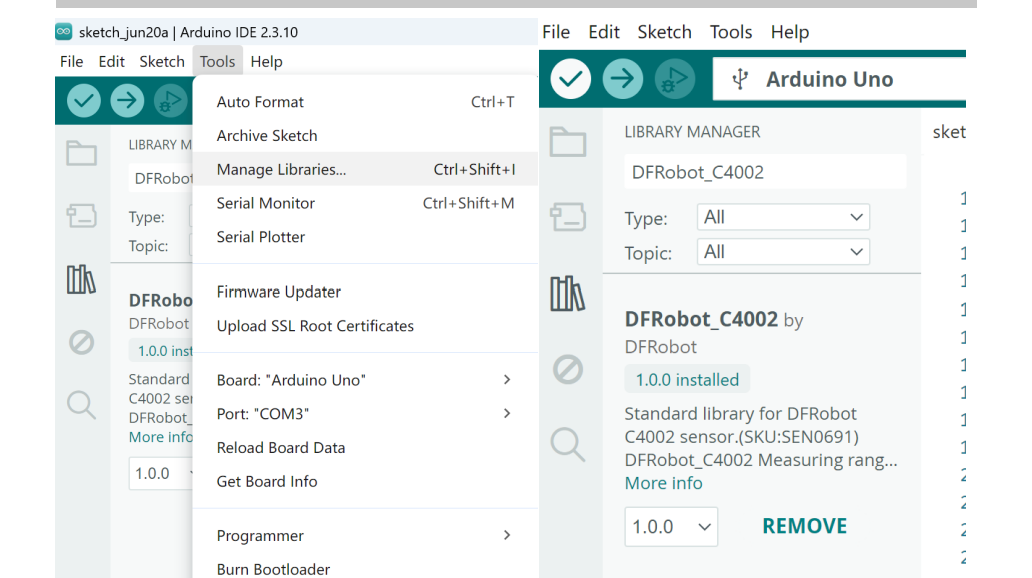Select Manage Libraries... menu entry
This screenshot has height=578, width=1032.
(365, 169)
